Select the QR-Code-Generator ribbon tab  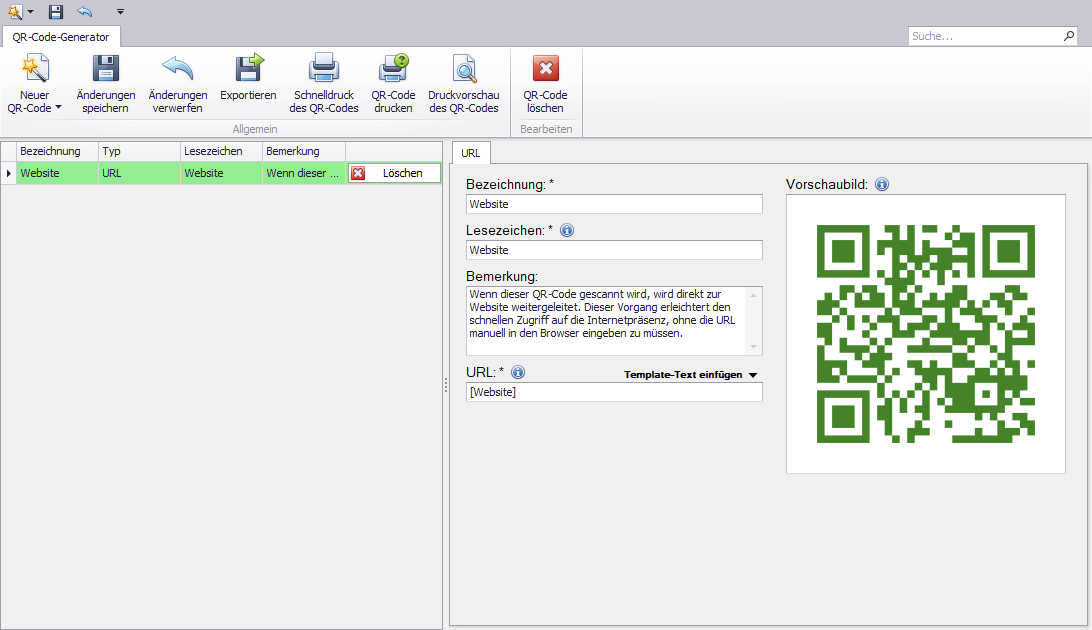pyautogui.click(x=61, y=37)
